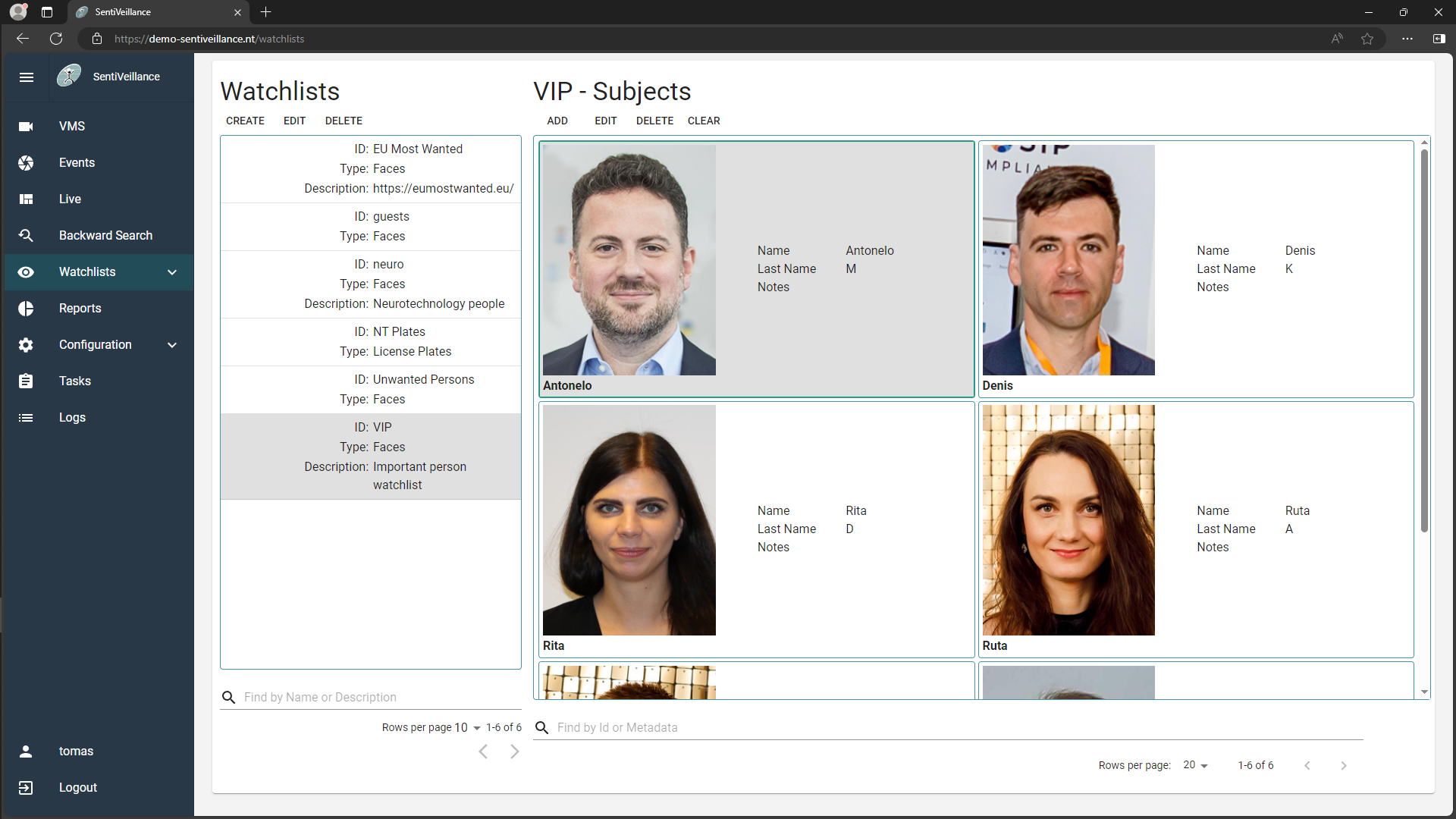Go to next subjects page arrow
1456x819 pixels.
coord(1344,765)
